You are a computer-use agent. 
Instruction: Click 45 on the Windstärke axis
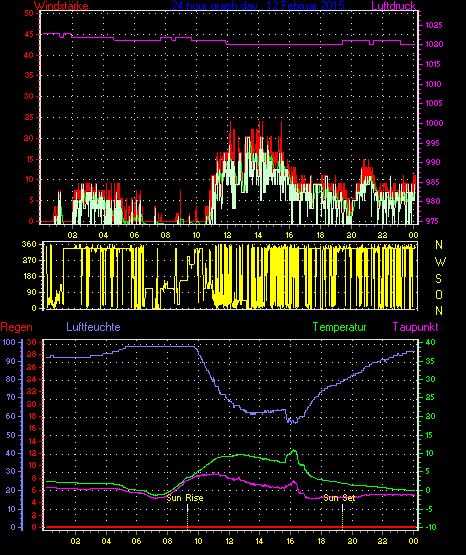(x=29, y=34)
